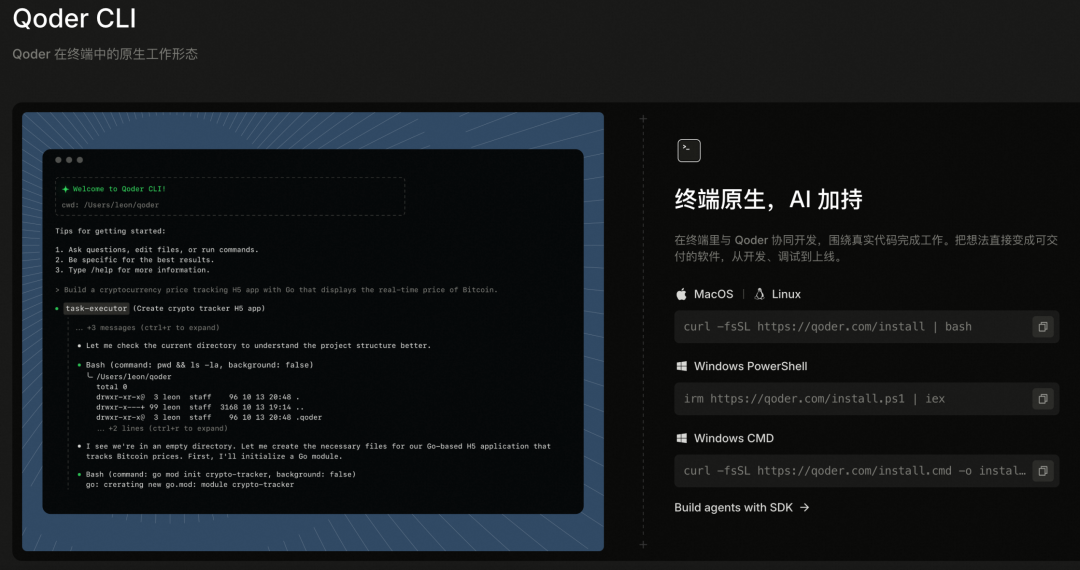Click the cwd: /Users/leon/qoder line
Image resolution: width=1080 pixels, height=570 pixels.
pos(110,204)
